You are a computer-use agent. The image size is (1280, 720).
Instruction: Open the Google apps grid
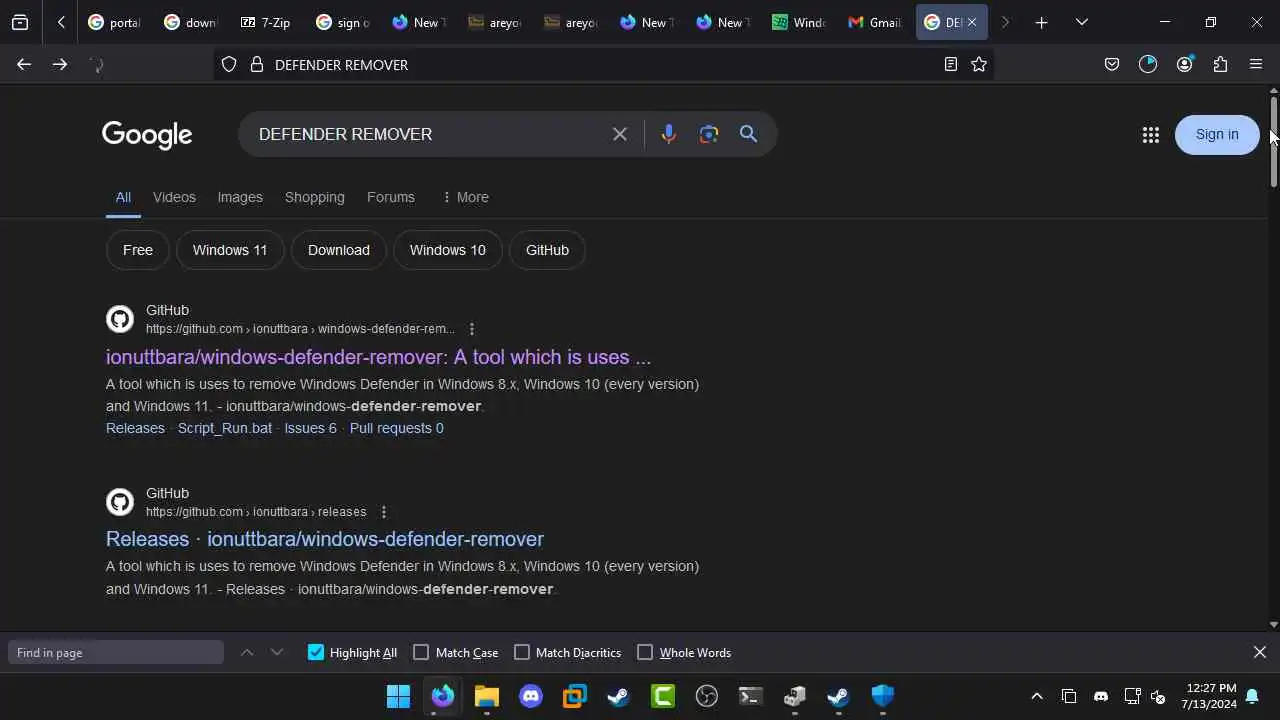tap(1150, 135)
